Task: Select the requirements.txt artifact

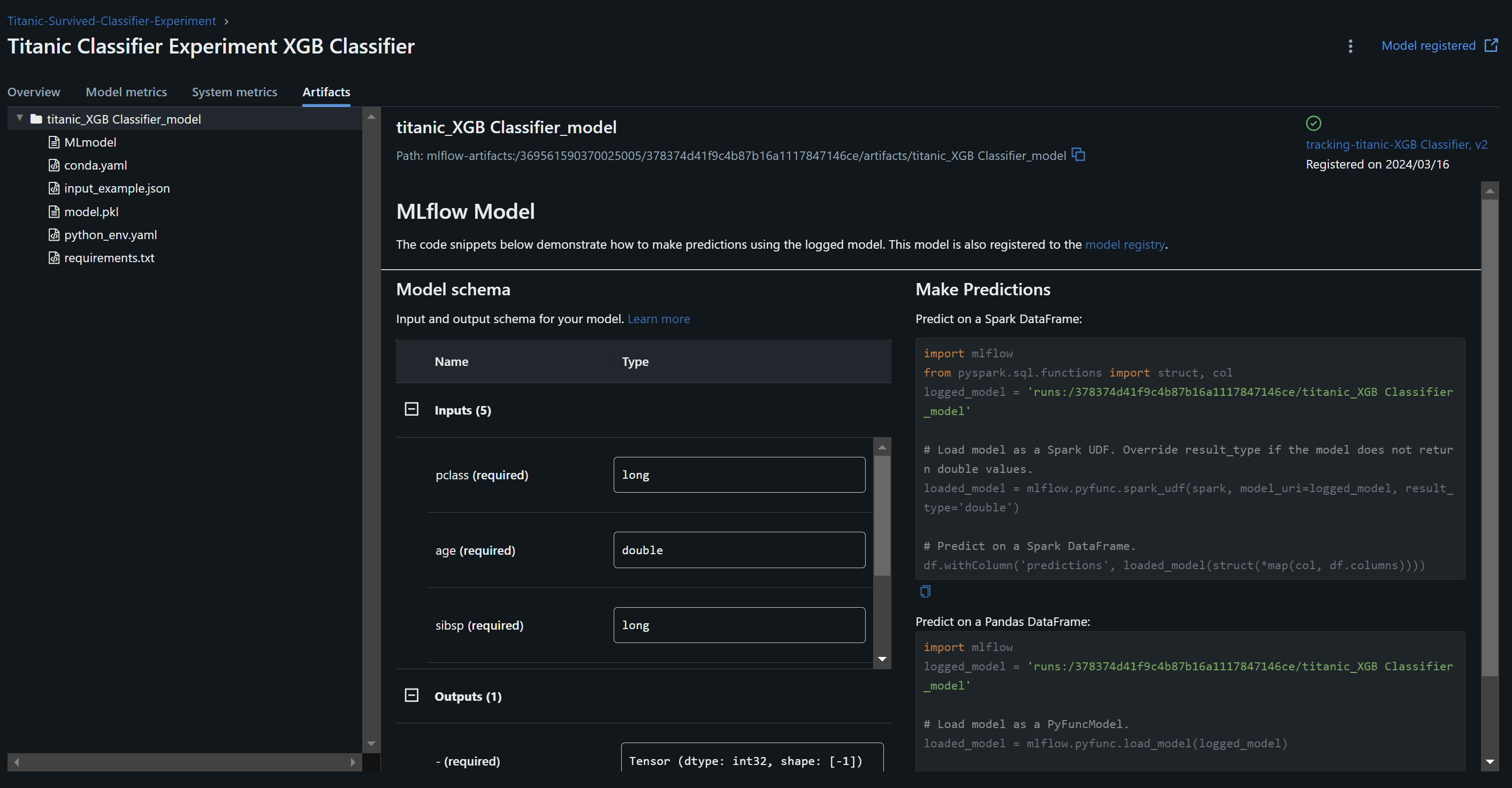Action: (109, 257)
